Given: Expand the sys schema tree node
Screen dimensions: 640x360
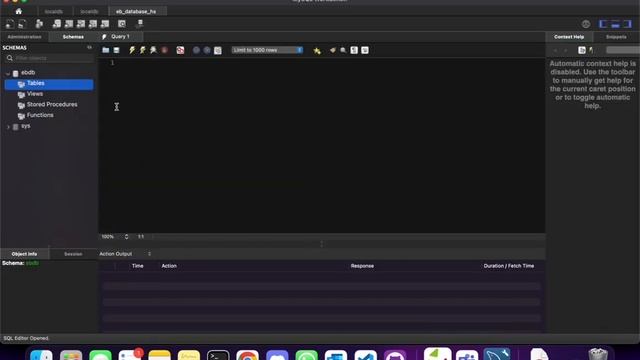Looking at the screenshot, I should pos(8,127).
